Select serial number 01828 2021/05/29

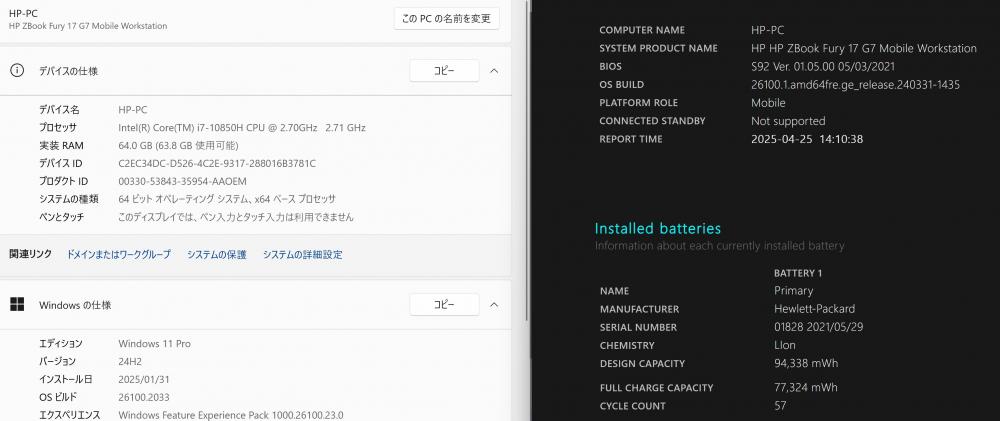click(819, 327)
